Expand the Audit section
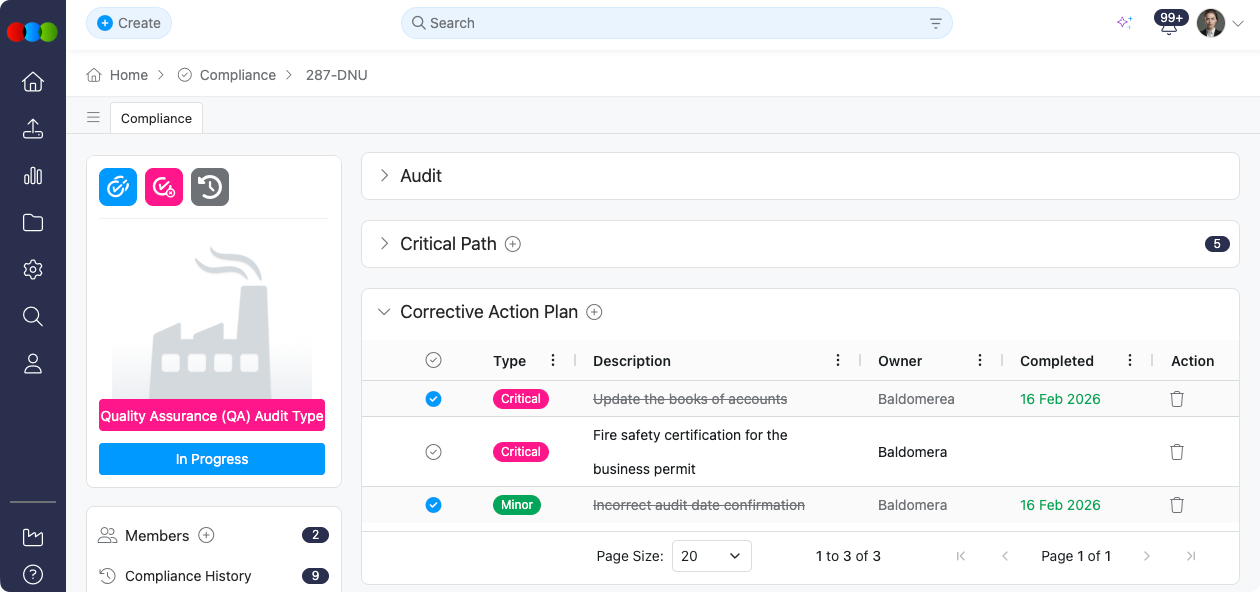Viewport: 1260px width, 592px height. tap(383, 175)
